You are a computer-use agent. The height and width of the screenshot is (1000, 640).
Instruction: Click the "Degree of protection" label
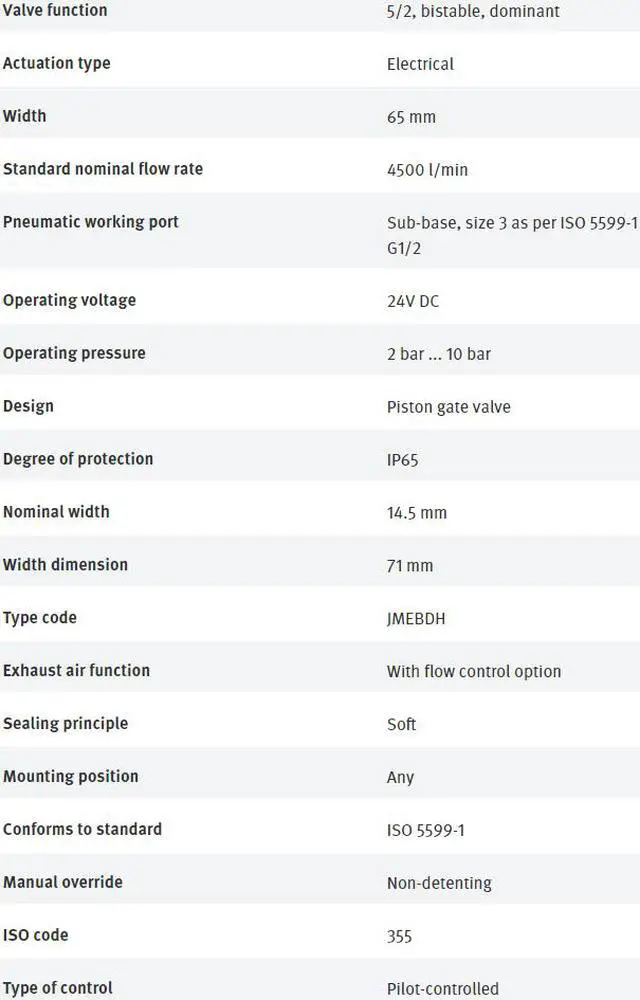point(78,459)
